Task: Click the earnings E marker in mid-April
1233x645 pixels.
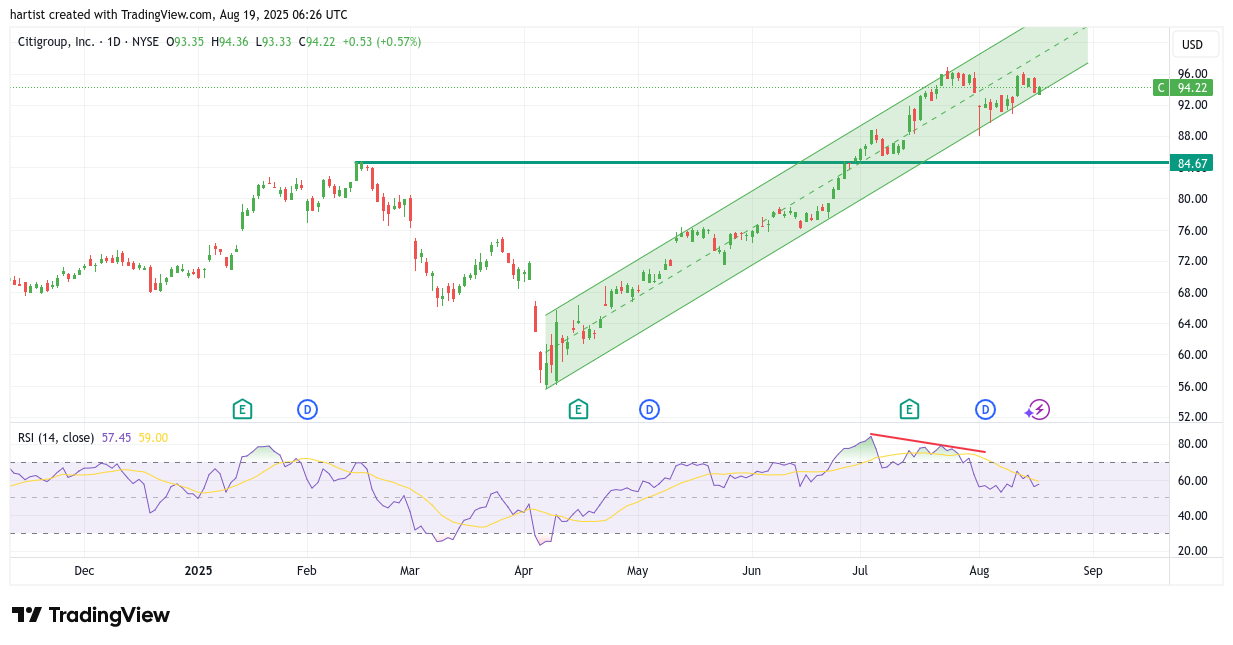Action: pos(577,409)
